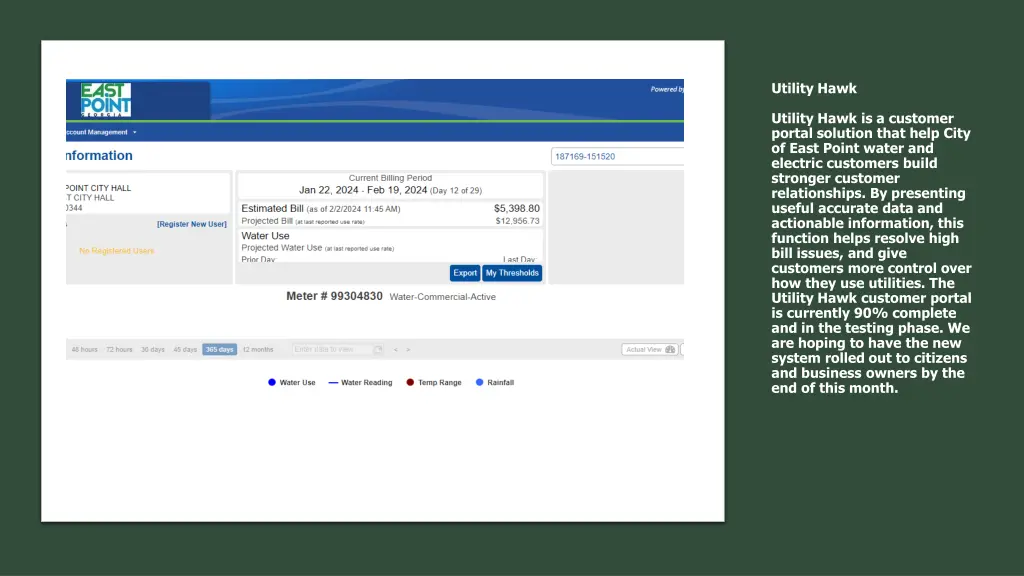This screenshot has width=1024, height=576.
Task: Show the 12 months range
Action: [258, 349]
